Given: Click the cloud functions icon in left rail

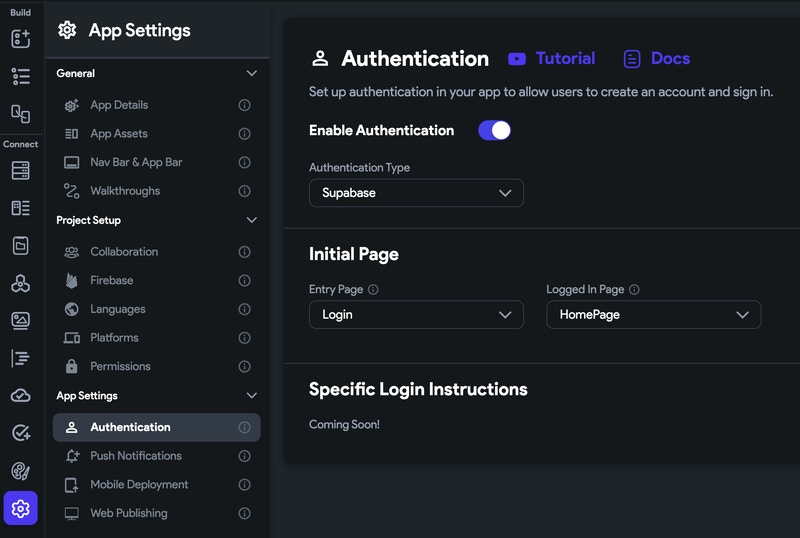Looking at the screenshot, I should 20,396.
